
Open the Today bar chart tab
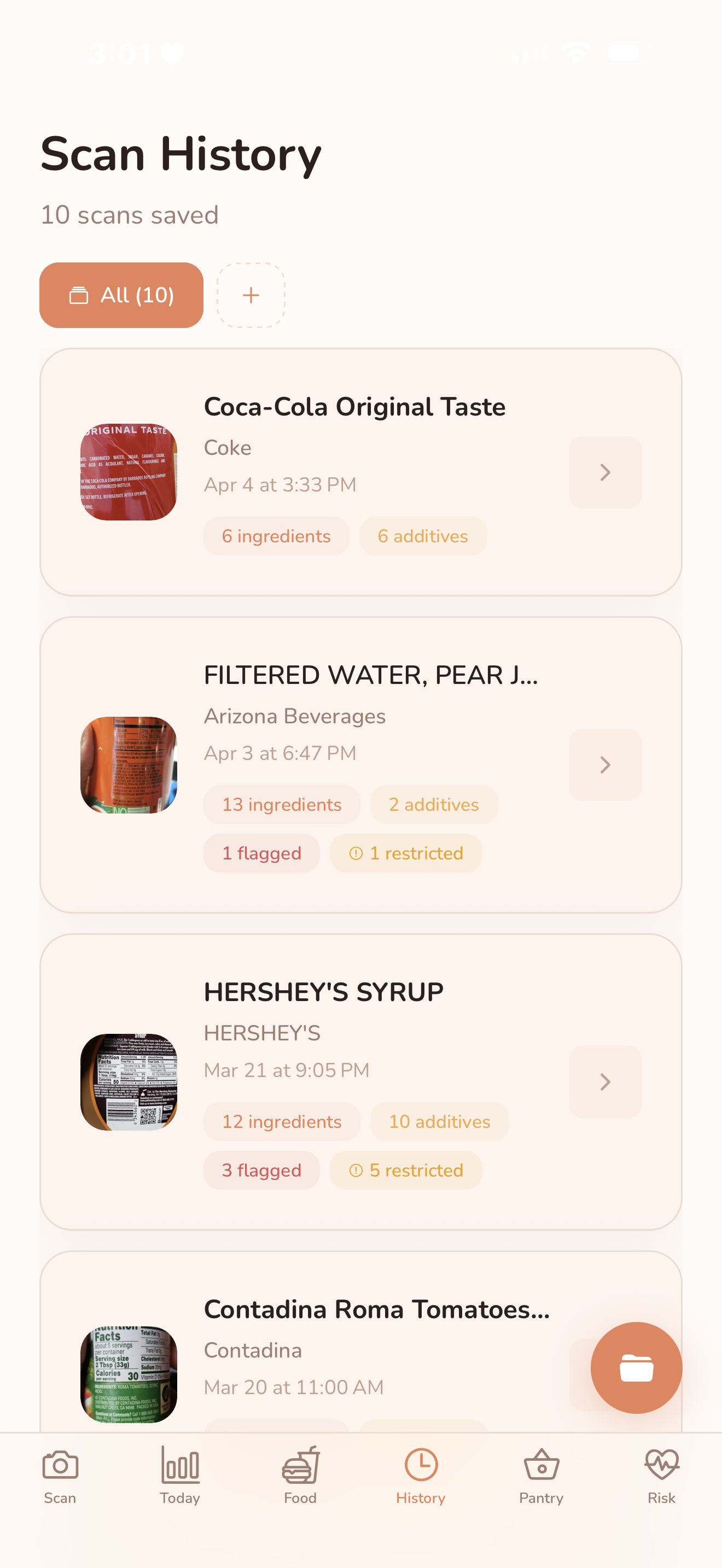tap(179, 1475)
